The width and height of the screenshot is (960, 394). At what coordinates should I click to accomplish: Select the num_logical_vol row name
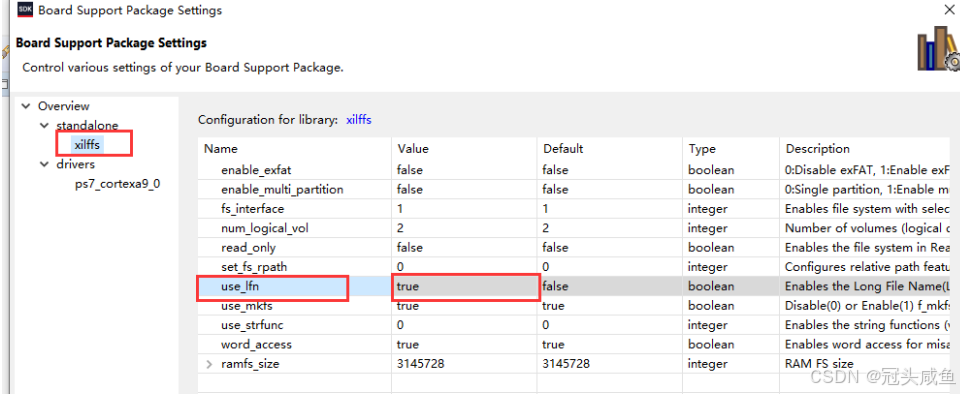264,228
